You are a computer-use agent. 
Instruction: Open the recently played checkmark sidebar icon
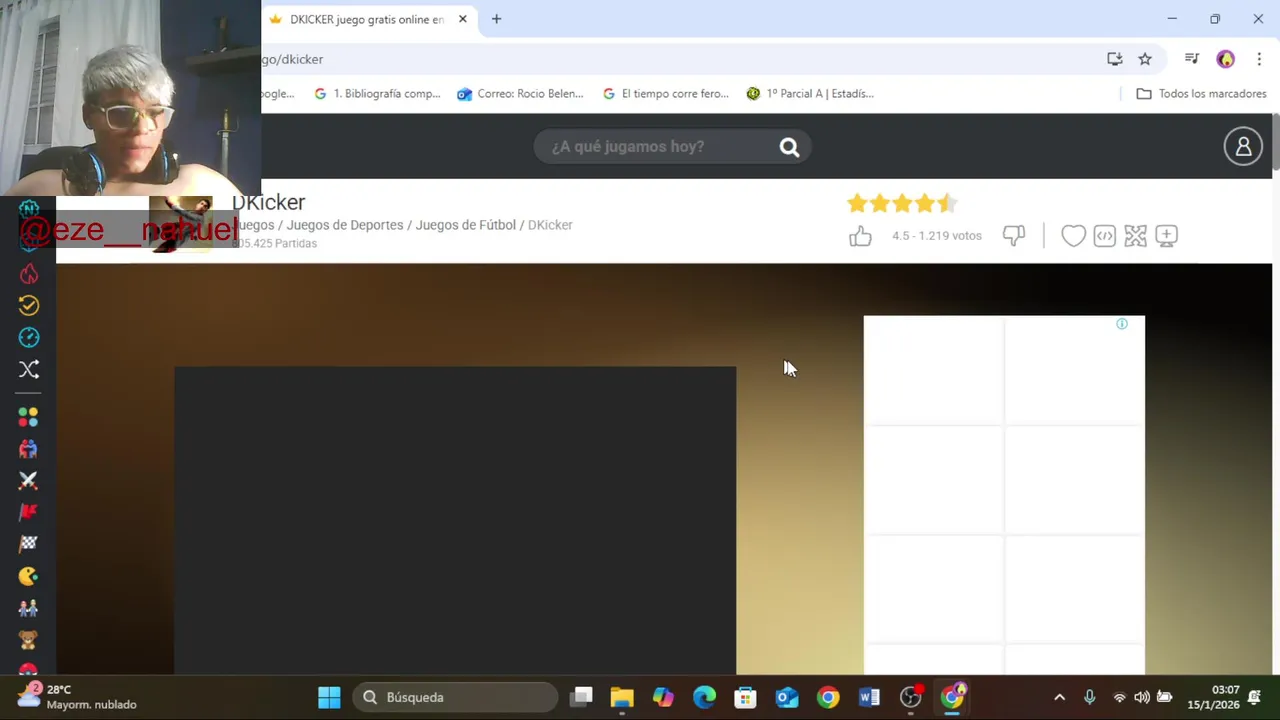point(29,306)
